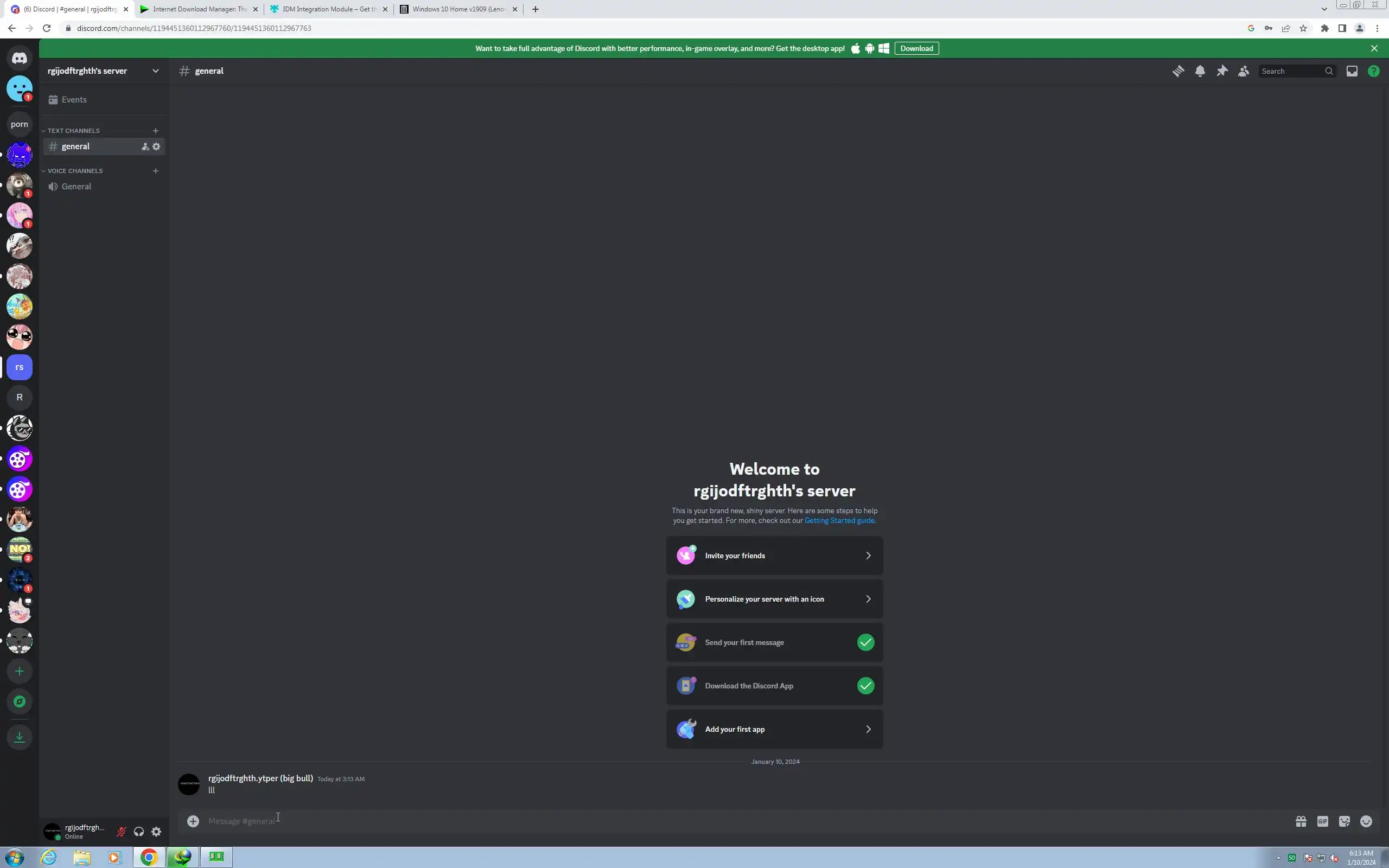This screenshot has width=1389, height=868.
Task: Collapse the TEXT CHANNELS category
Action: pyautogui.click(x=73, y=131)
